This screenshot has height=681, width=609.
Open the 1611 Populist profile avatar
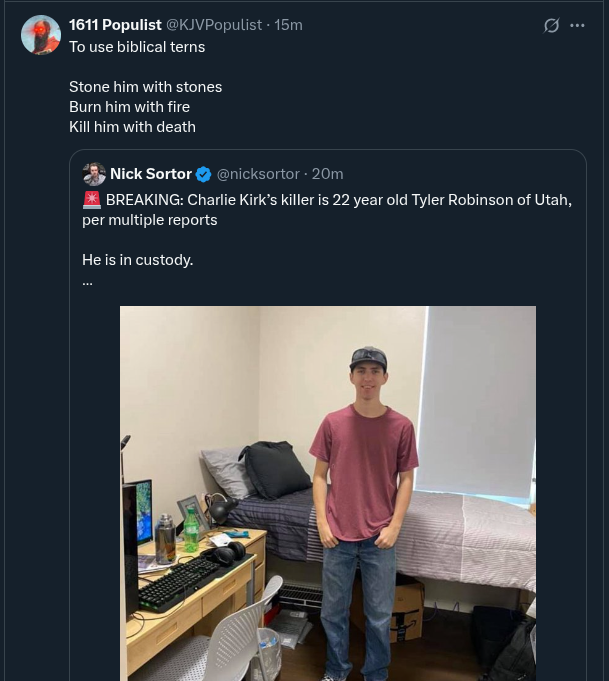(x=41, y=35)
